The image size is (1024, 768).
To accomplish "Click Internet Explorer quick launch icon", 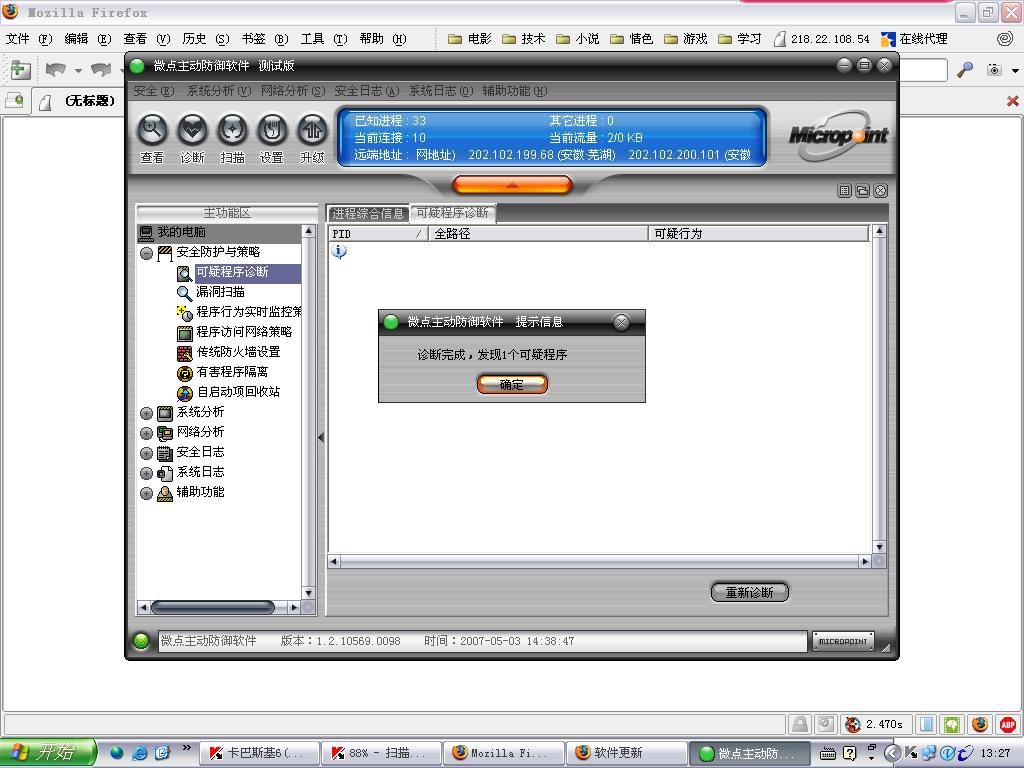I will (139, 753).
